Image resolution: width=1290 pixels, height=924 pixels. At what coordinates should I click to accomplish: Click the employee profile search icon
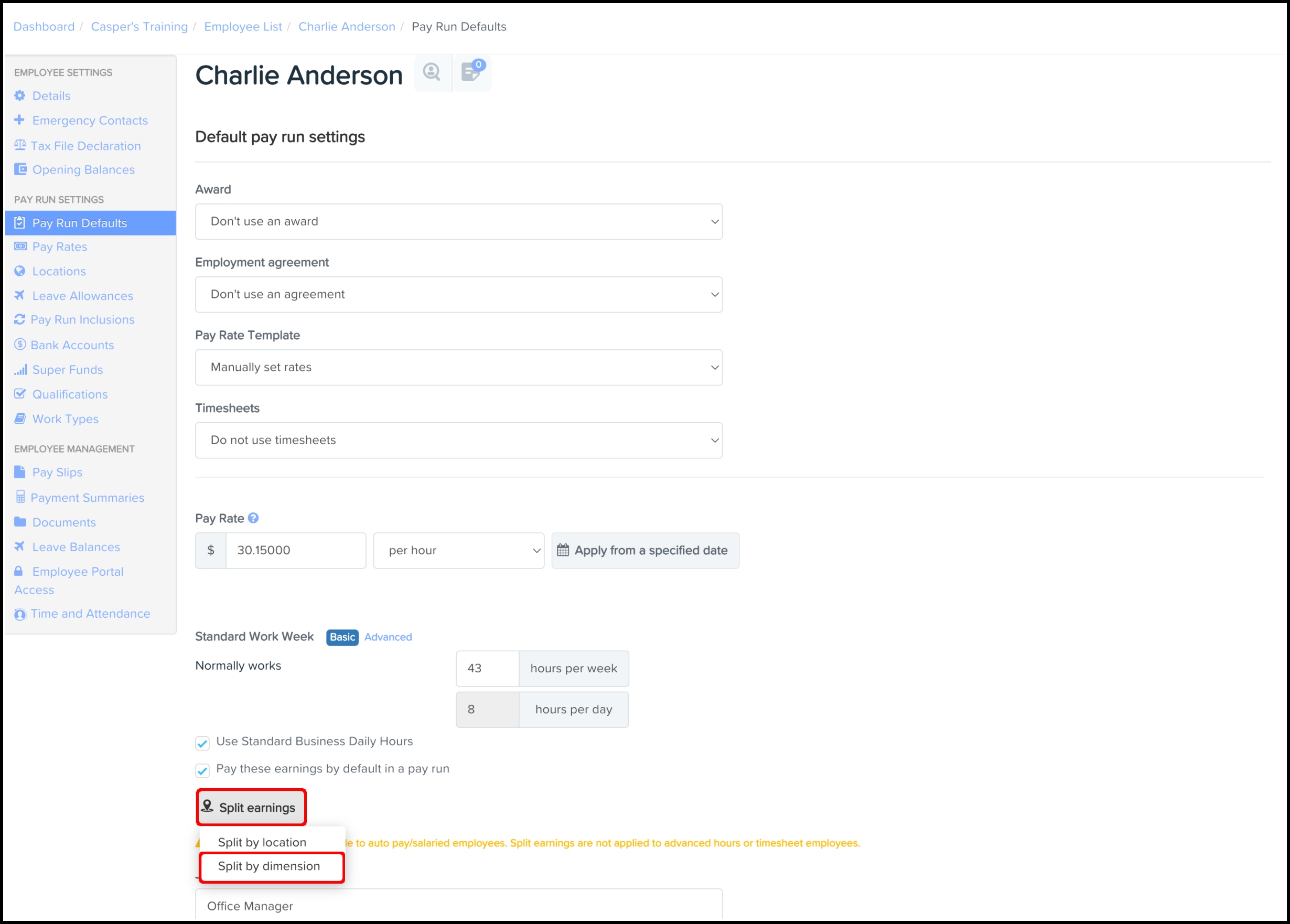point(432,72)
